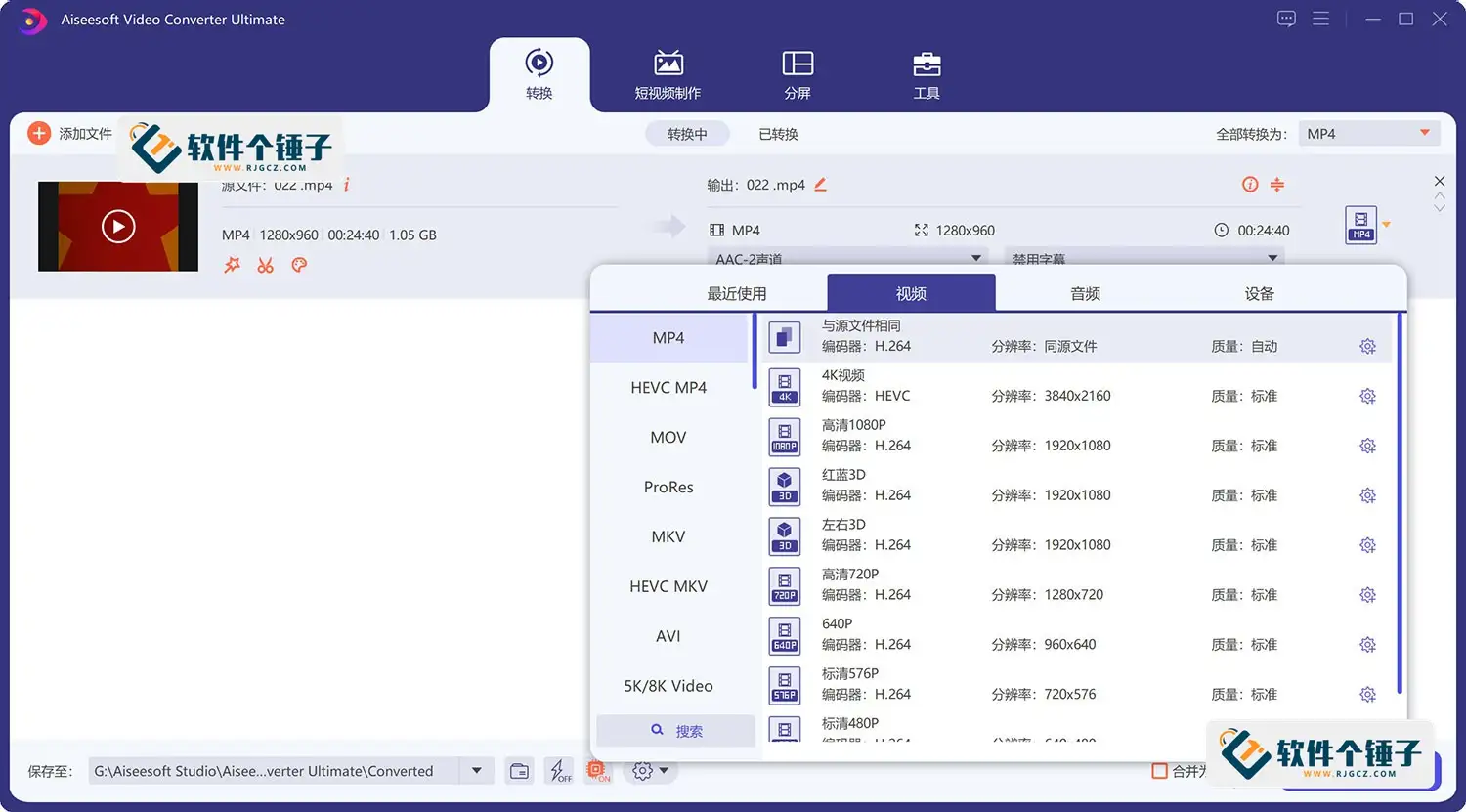Open the message feedback icon in titlebar

pos(1285,18)
